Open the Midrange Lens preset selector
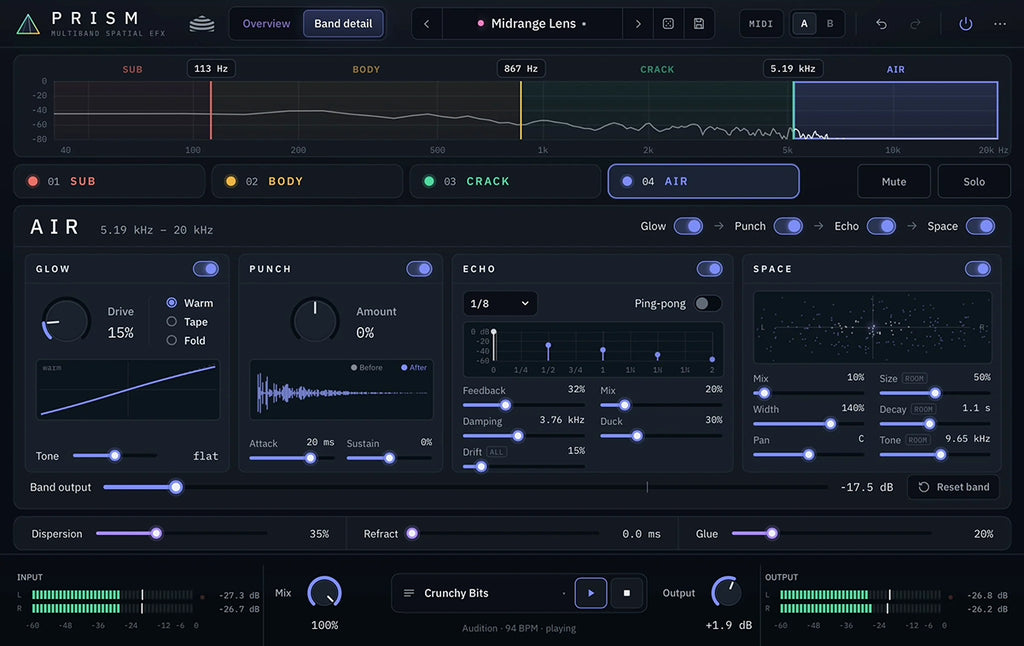The image size is (1024, 646). tap(532, 24)
